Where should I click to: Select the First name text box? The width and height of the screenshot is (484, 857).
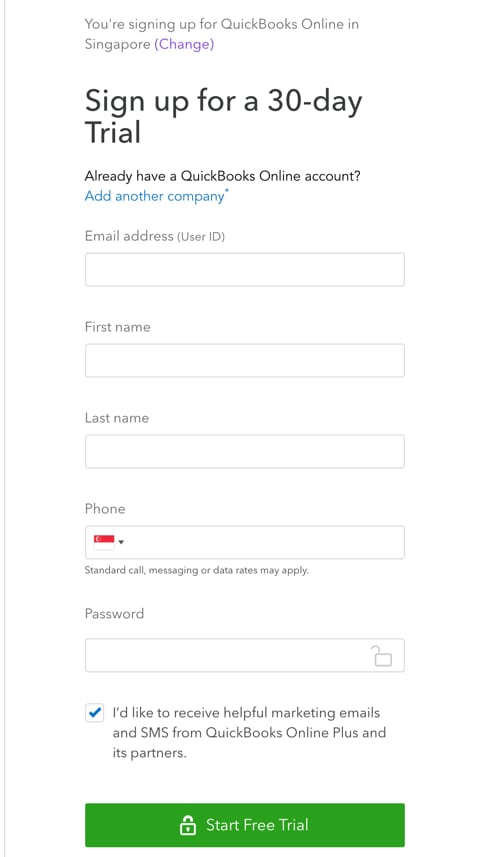click(245, 360)
